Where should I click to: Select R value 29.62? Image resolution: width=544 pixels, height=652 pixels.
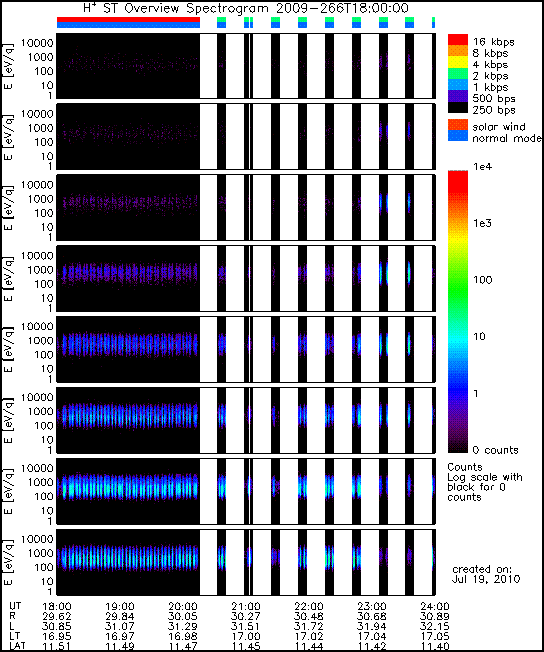click(x=57, y=617)
